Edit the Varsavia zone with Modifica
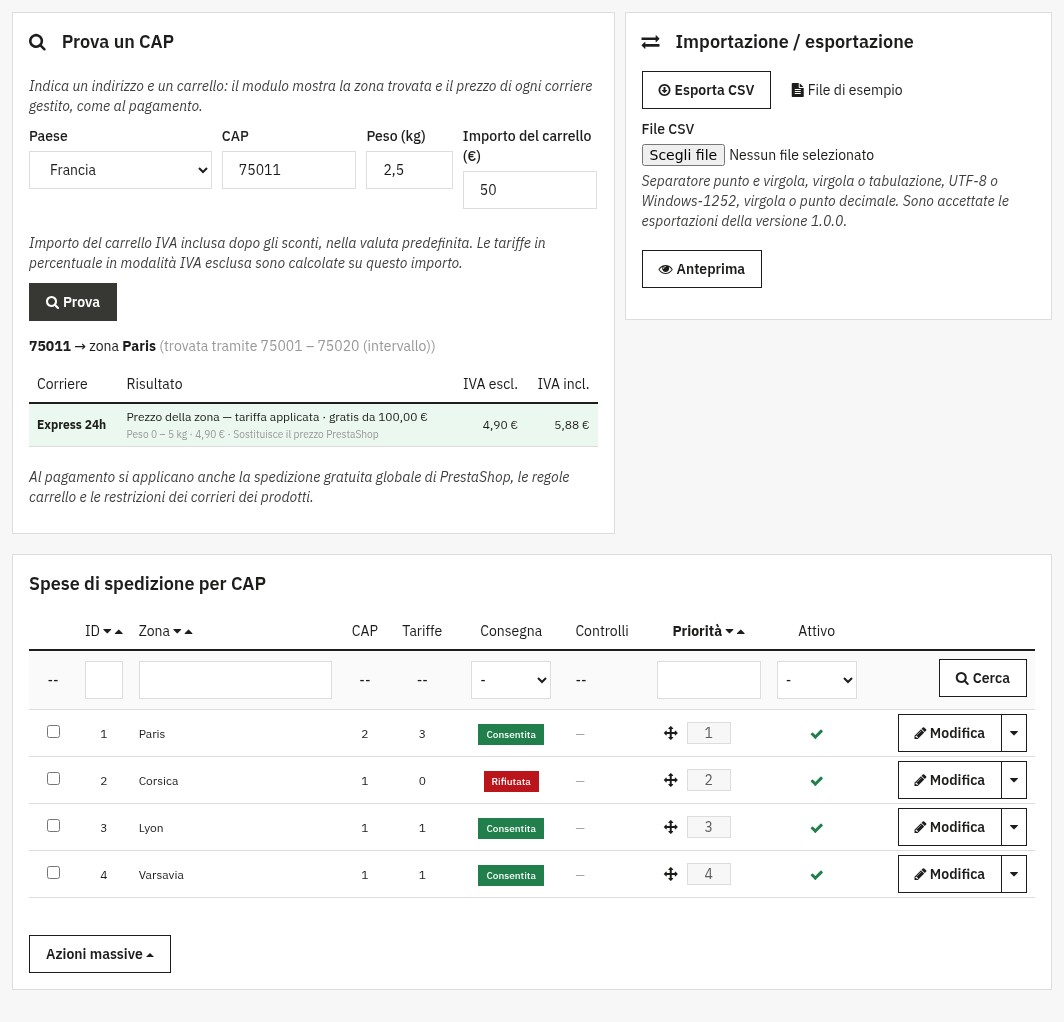Viewport: 1064px width, 1022px height. click(949, 874)
